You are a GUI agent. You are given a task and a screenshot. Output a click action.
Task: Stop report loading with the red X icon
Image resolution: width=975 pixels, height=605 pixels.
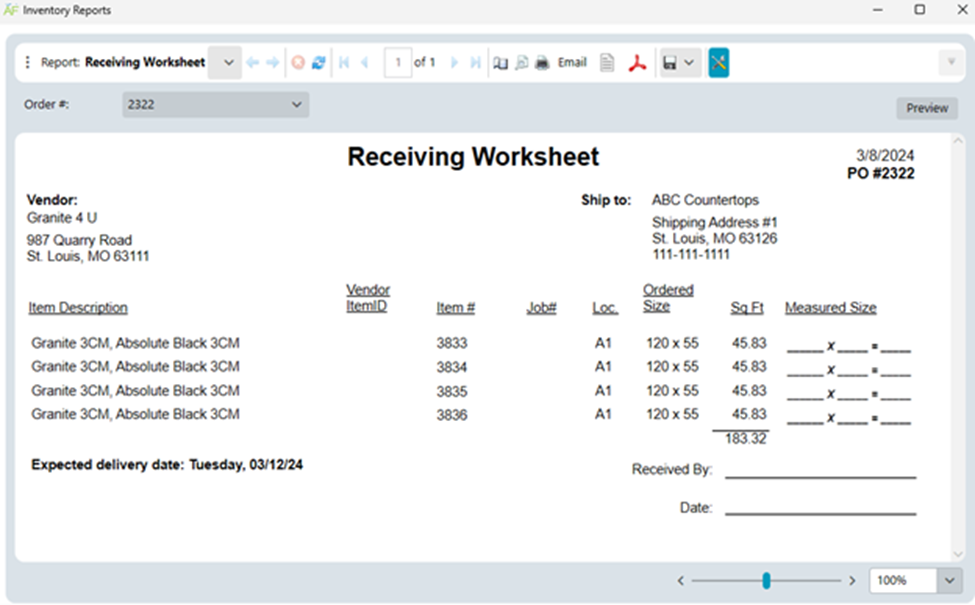tap(298, 62)
